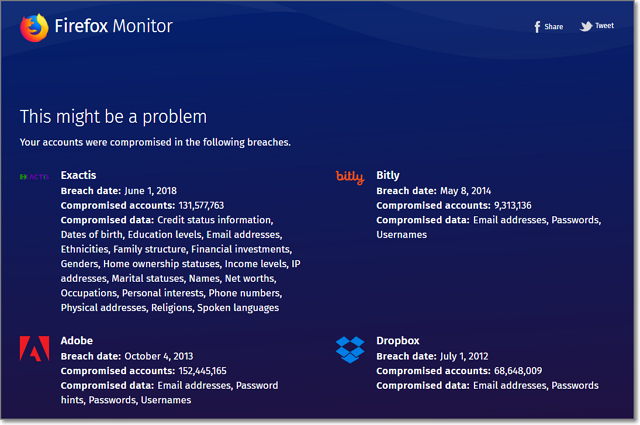This screenshot has width=640, height=425.
Task: Select the Bitly breach heading
Action: point(387,175)
